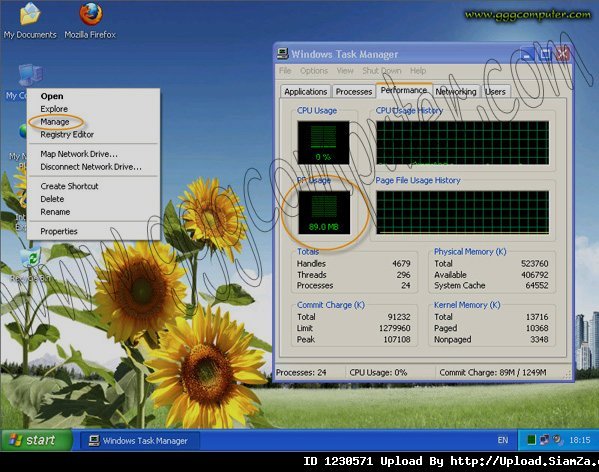Screen dimensions: 599x472
Task: Open the View menu in Task Manager
Action: coord(345,71)
